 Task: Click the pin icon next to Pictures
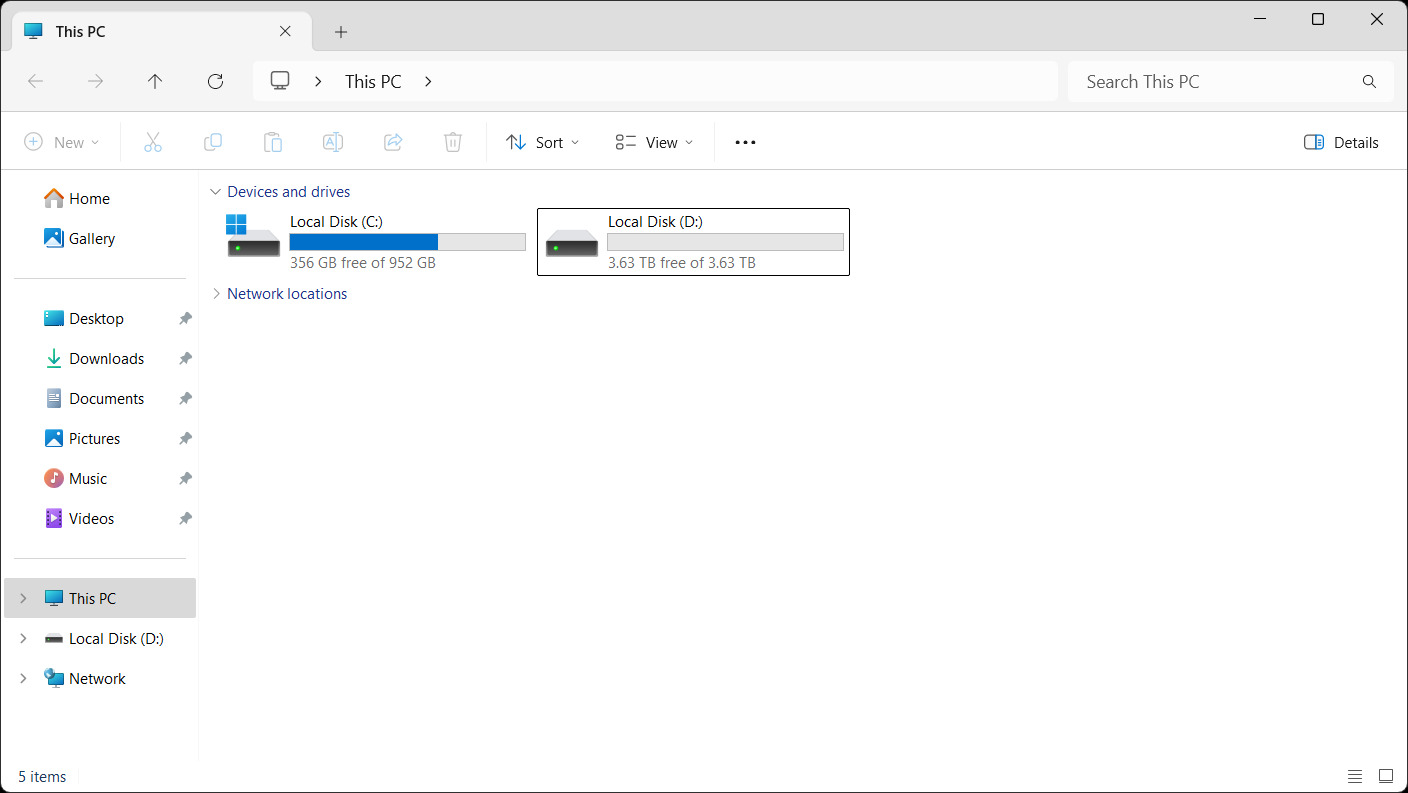click(185, 439)
